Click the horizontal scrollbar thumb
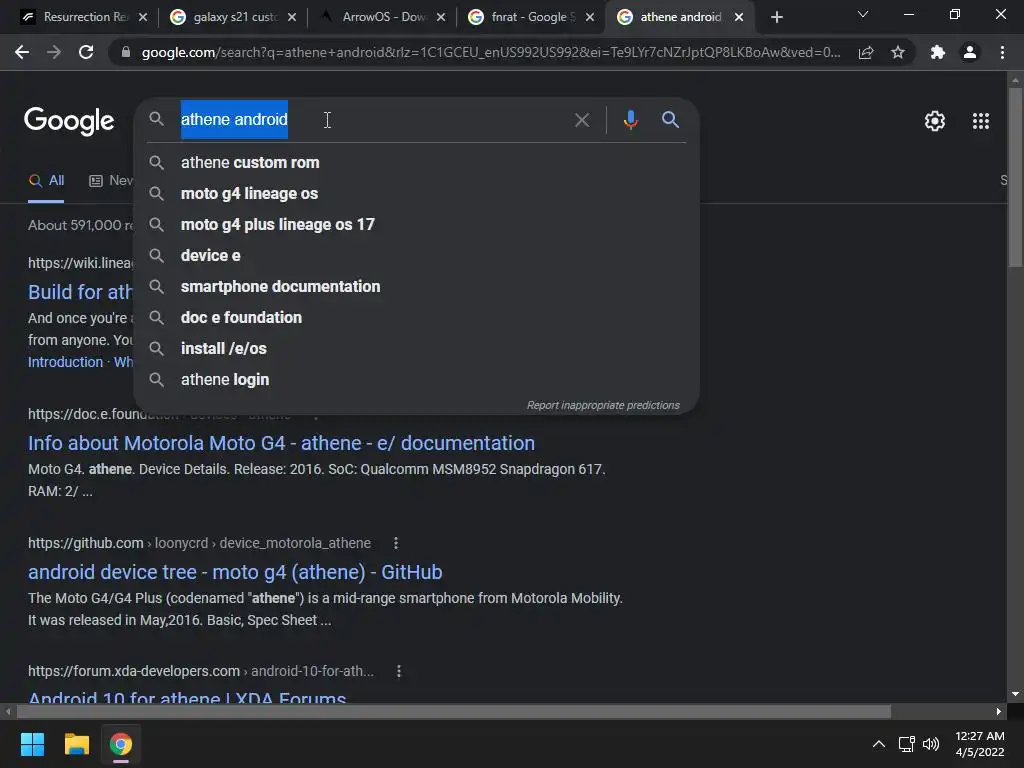 click(x=453, y=711)
